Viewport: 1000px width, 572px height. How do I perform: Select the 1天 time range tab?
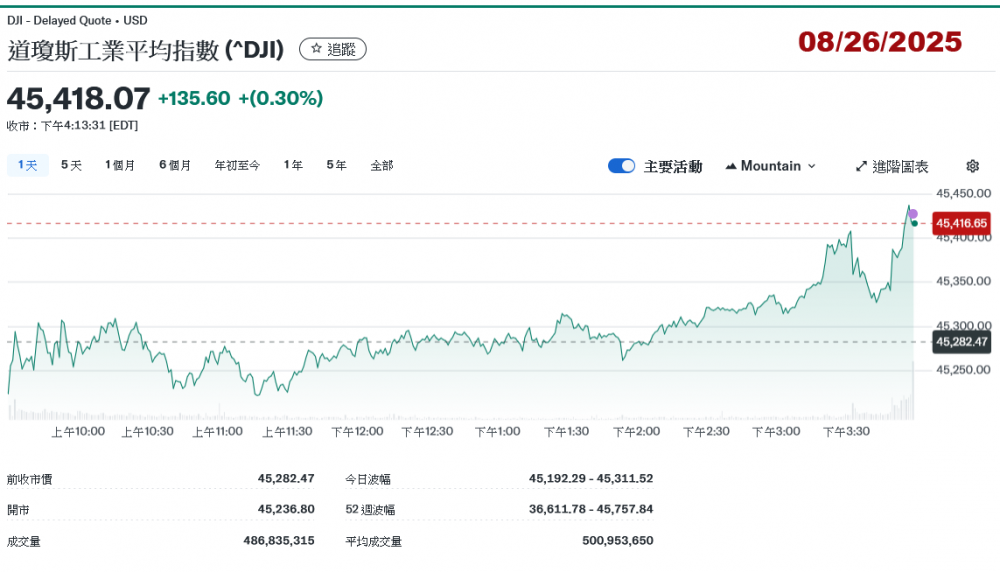point(27,165)
